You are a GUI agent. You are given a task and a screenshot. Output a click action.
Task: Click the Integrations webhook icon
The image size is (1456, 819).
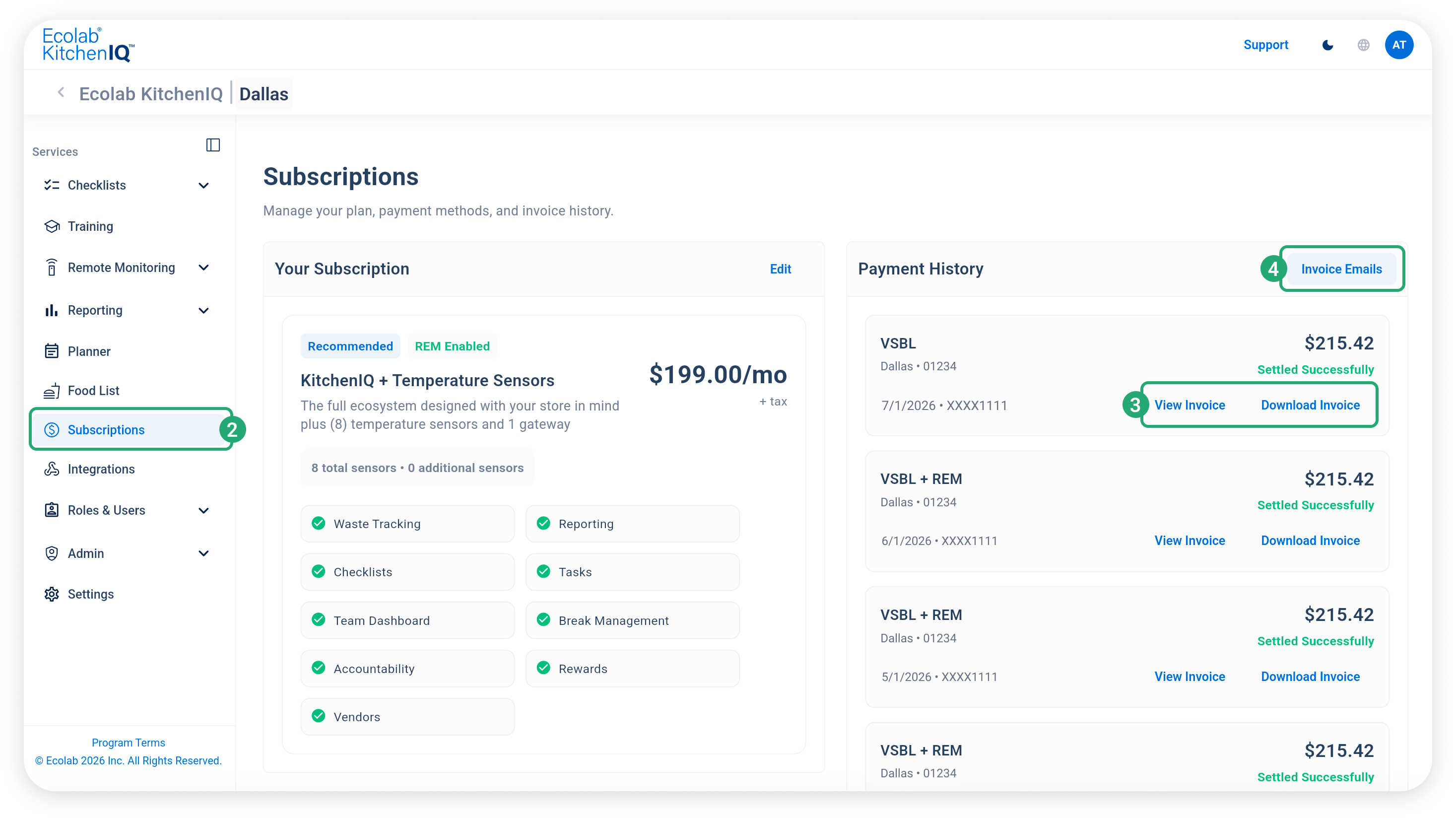click(52, 469)
